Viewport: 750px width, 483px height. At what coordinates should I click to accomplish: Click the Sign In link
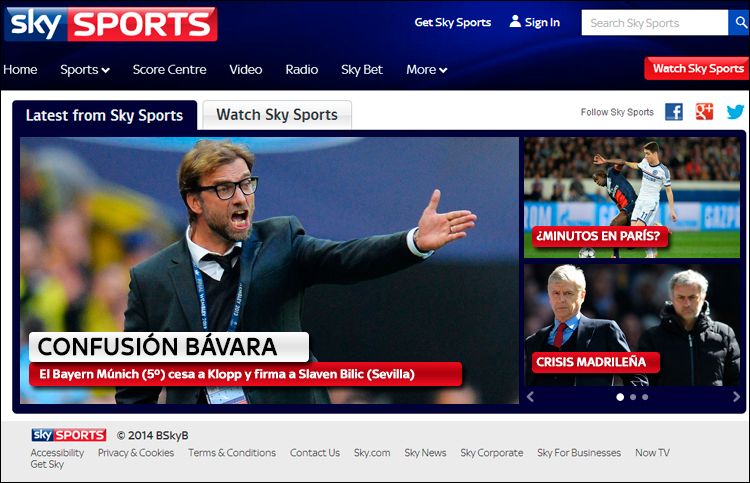click(x=542, y=22)
